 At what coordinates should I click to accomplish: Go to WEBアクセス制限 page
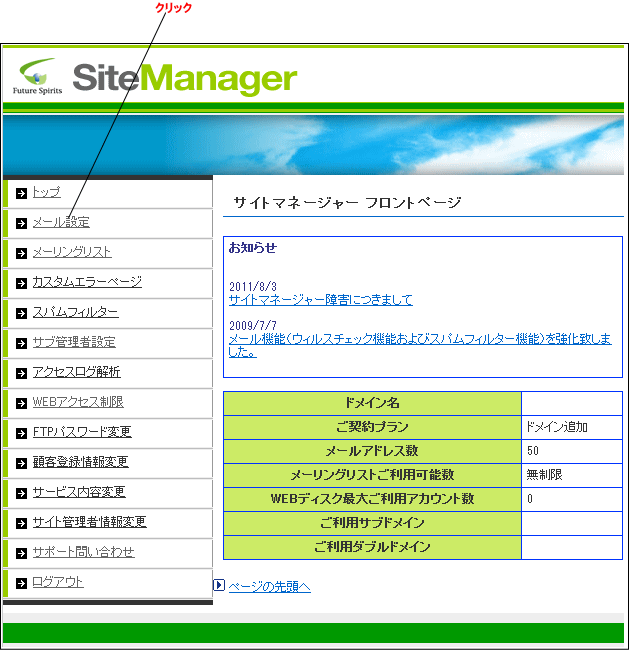pyautogui.click(x=78, y=402)
